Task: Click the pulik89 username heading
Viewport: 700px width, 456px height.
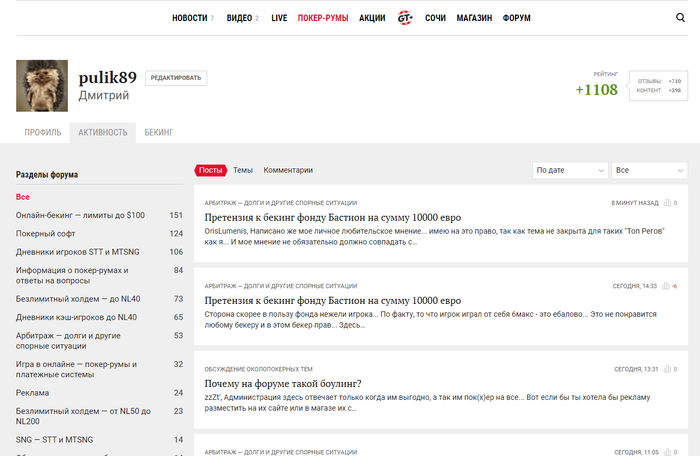Action: pyautogui.click(x=108, y=78)
